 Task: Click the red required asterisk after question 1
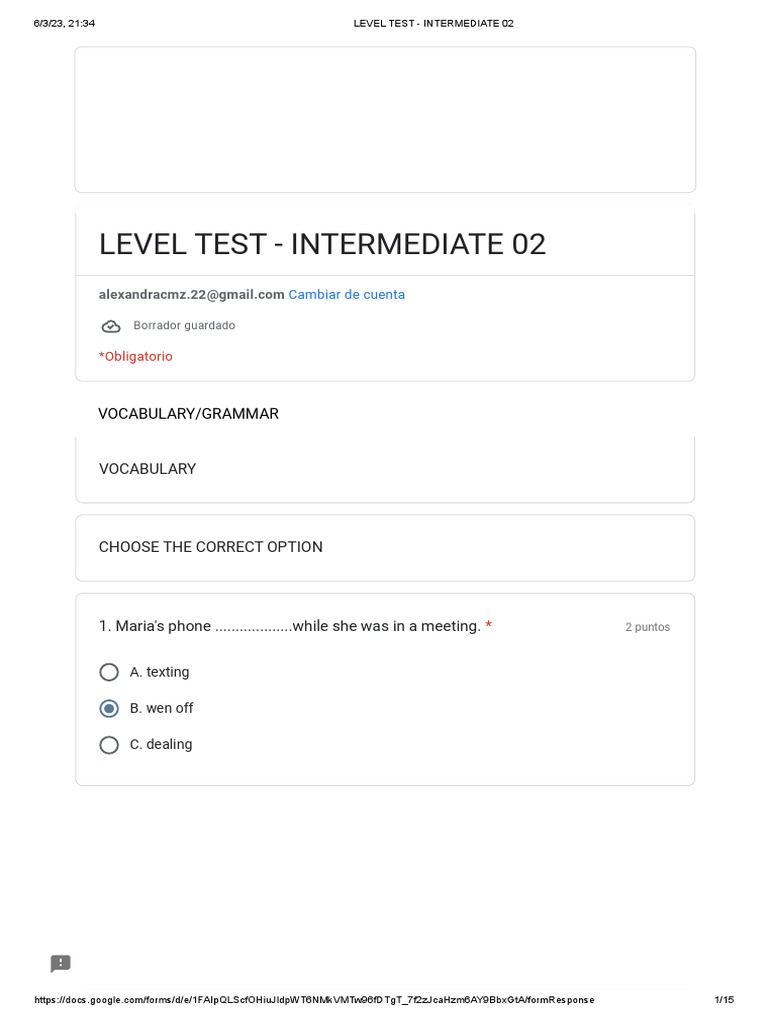coord(488,625)
